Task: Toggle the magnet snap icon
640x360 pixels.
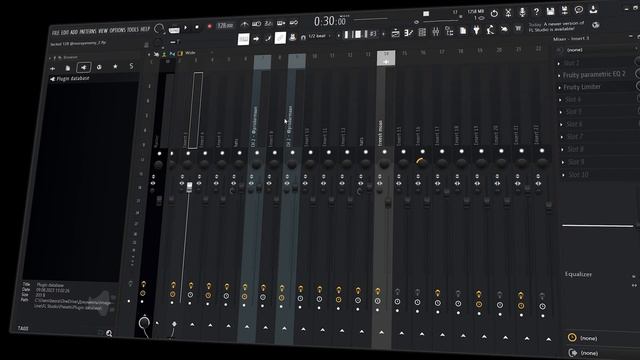Action: click(x=303, y=37)
